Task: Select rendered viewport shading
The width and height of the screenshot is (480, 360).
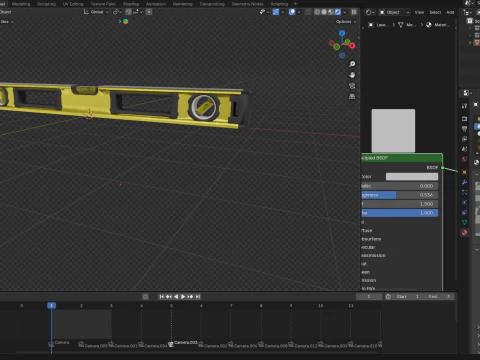Action: click(338, 12)
